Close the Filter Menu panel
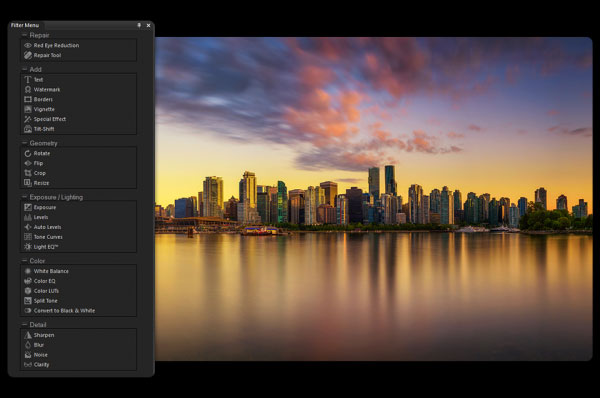The width and height of the screenshot is (600, 398). [148, 25]
